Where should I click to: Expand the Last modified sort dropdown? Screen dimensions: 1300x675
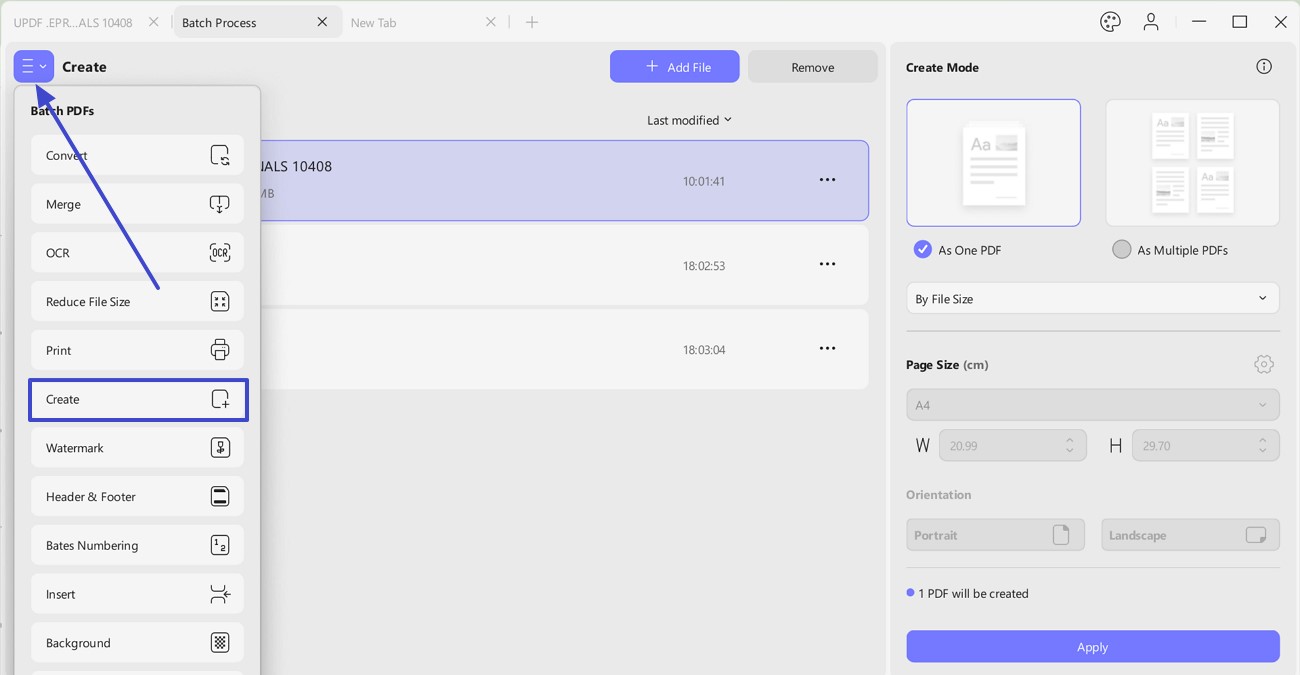pos(689,120)
